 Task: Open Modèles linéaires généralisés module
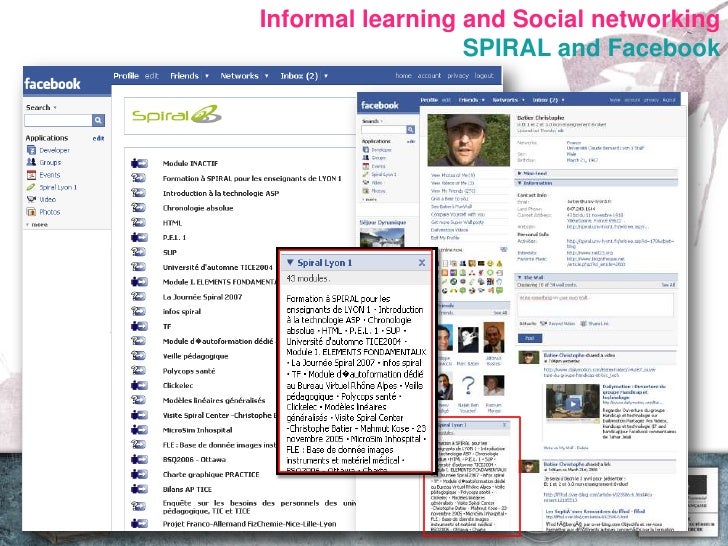(214, 400)
